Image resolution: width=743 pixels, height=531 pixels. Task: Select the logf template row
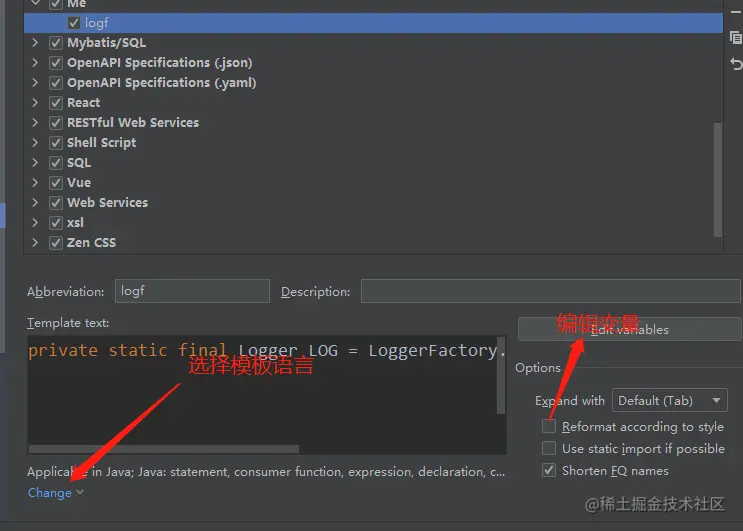tap(373, 23)
